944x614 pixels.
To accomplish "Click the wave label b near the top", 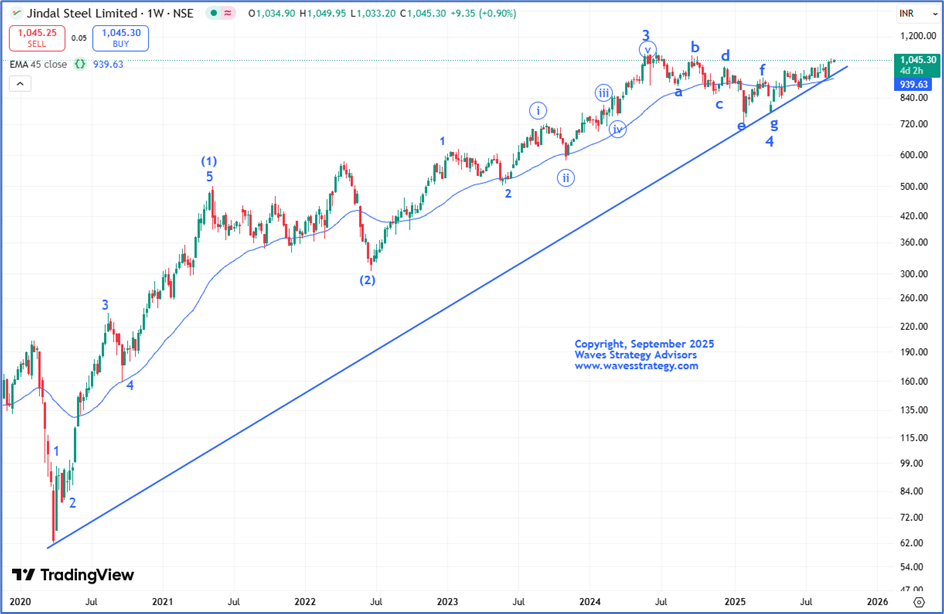I will pos(695,47).
